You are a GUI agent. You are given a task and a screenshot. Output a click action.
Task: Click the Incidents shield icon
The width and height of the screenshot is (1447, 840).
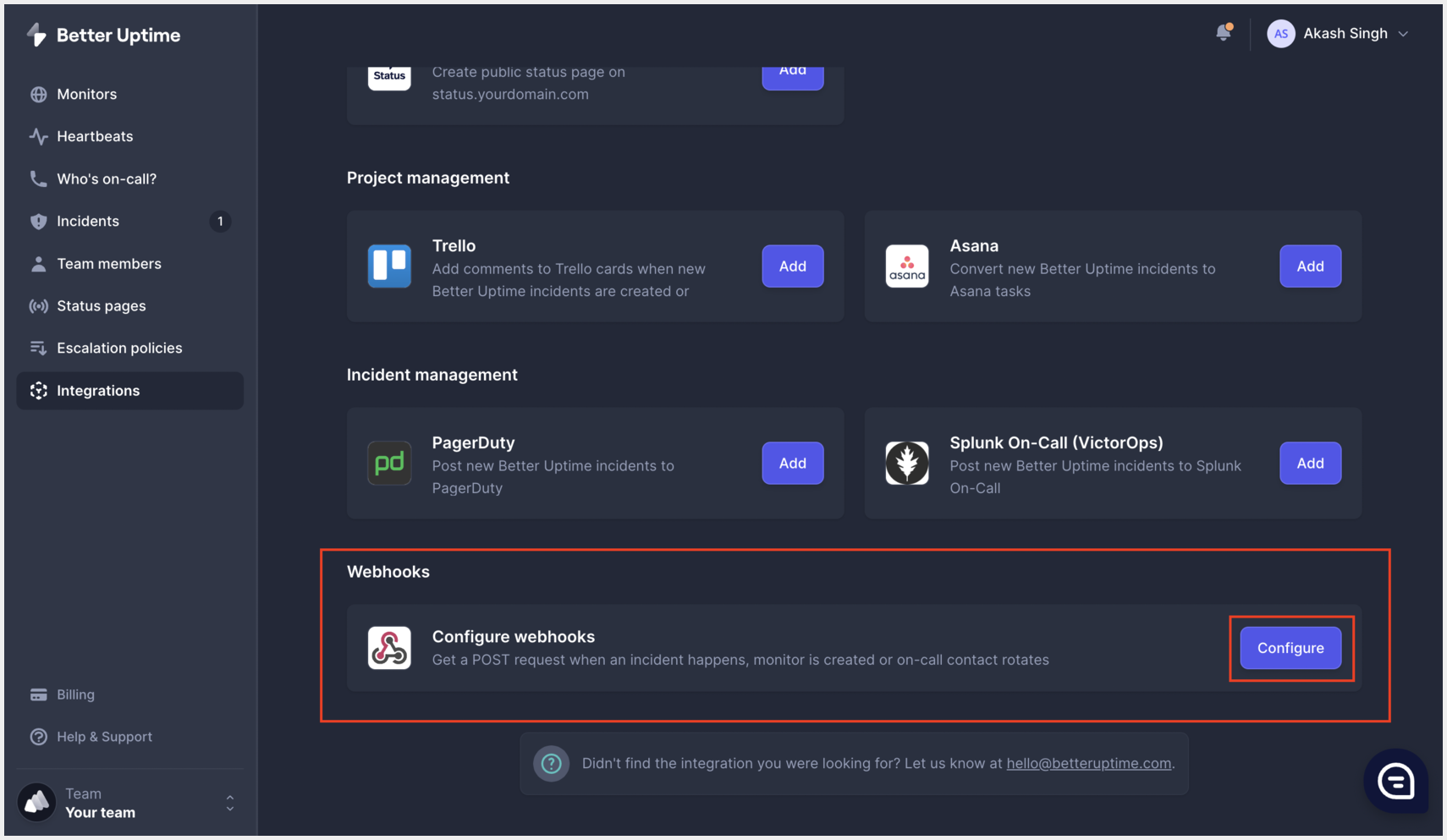[x=39, y=221]
